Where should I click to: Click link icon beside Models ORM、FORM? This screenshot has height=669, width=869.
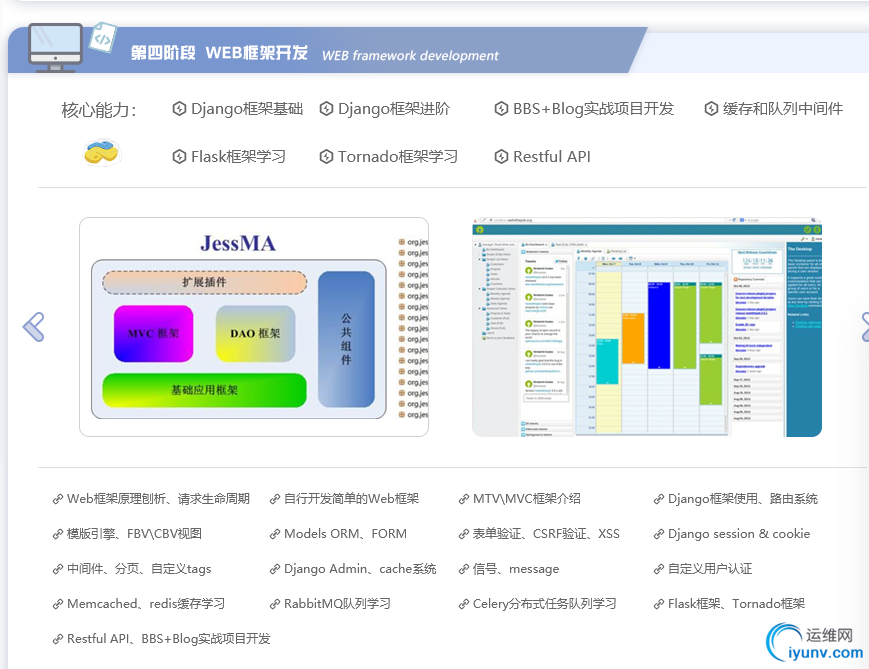(x=274, y=534)
